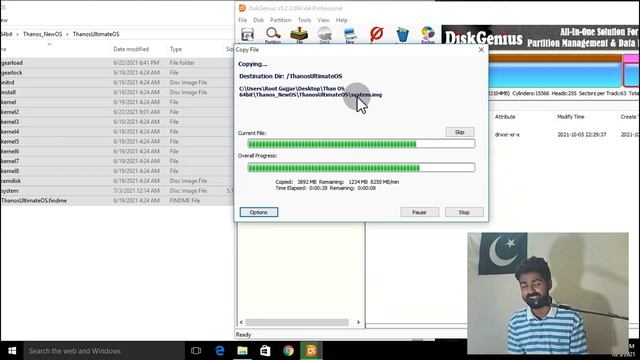The image size is (640, 360).
Task: Expand chevron before ThanosUltimateOS in address bar
Action: [x=67, y=34]
